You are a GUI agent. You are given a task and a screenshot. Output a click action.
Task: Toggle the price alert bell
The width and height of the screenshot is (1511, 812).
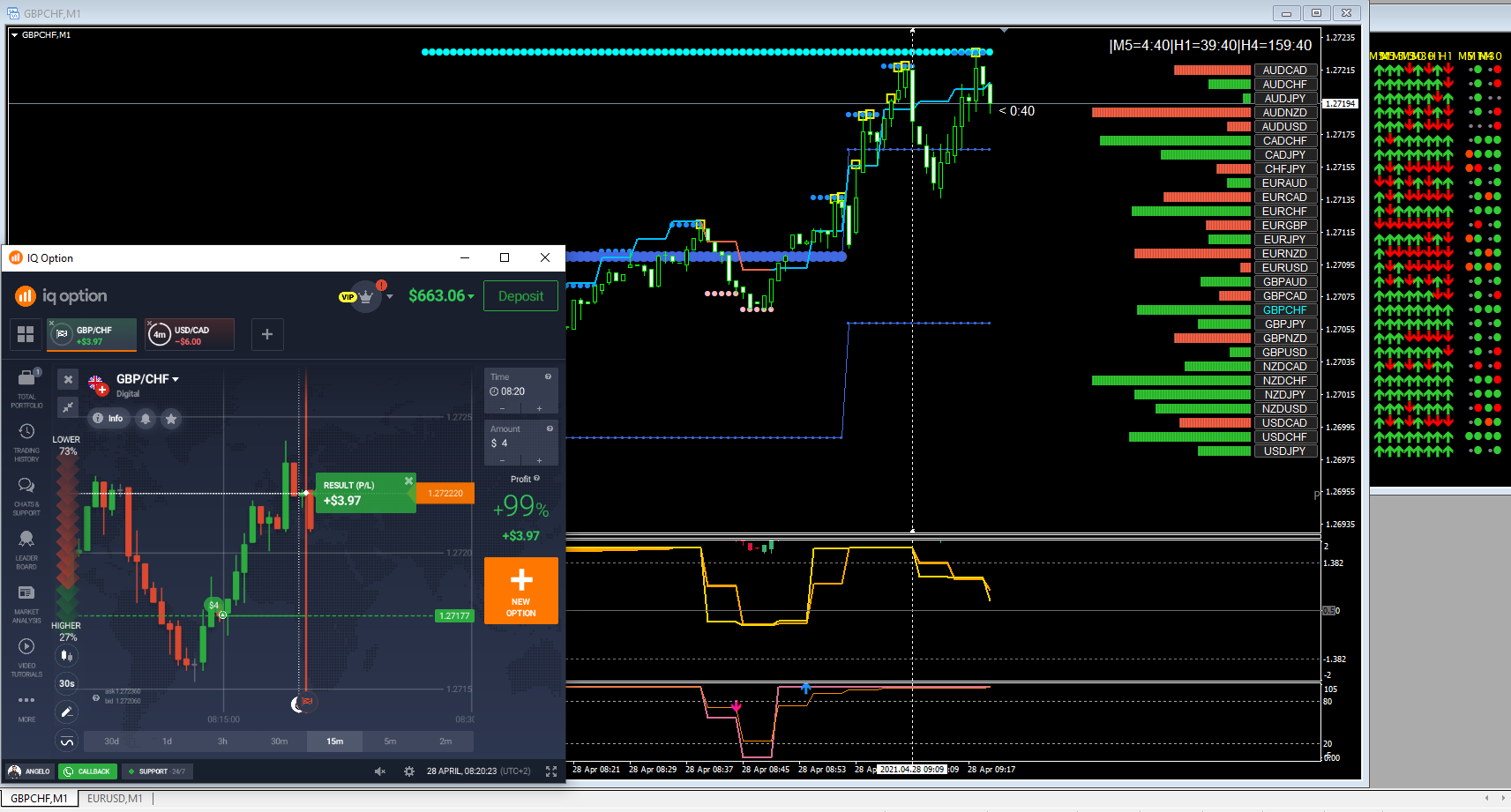(146, 419)
